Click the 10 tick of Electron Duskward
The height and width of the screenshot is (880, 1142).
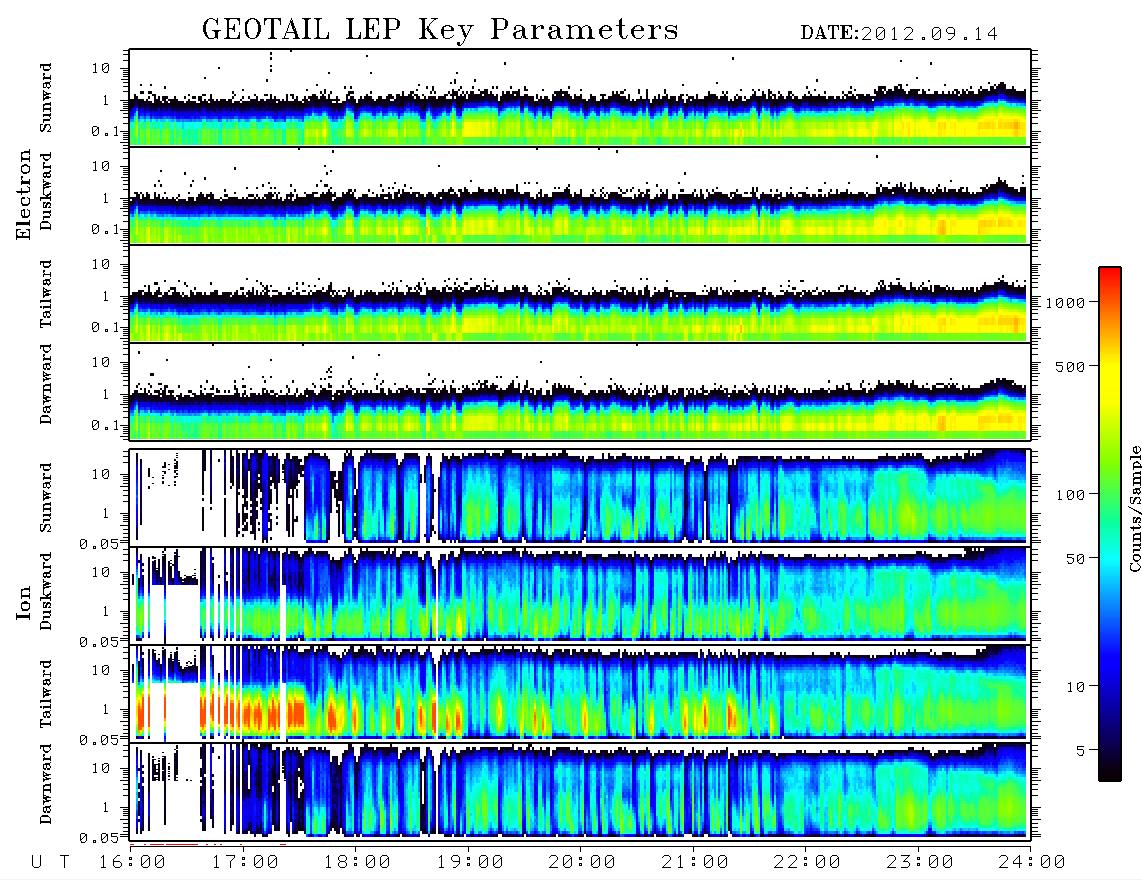[101, 166]
